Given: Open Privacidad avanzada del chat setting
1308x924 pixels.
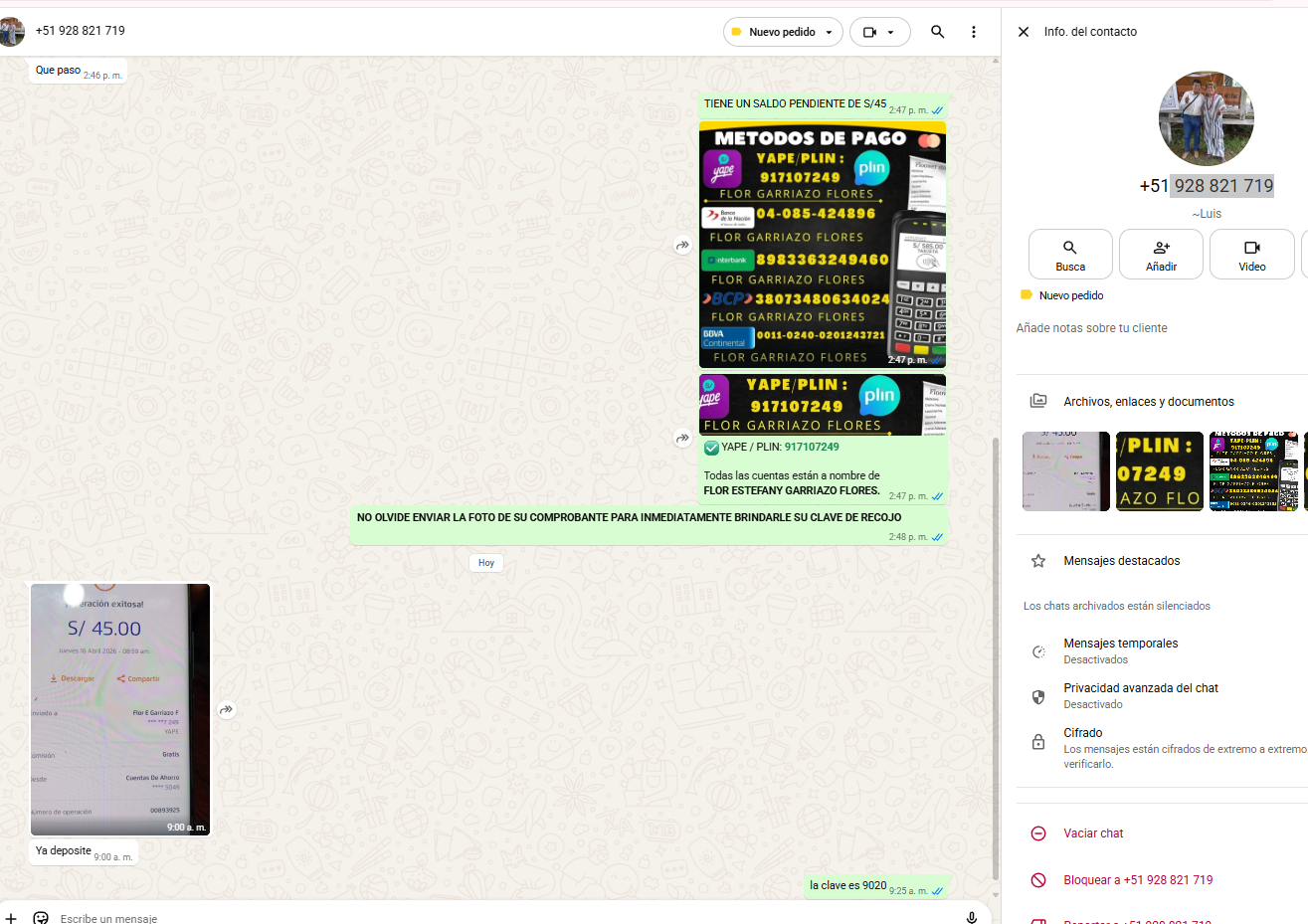Looking at the screenshot, I should coord(1140,695).
